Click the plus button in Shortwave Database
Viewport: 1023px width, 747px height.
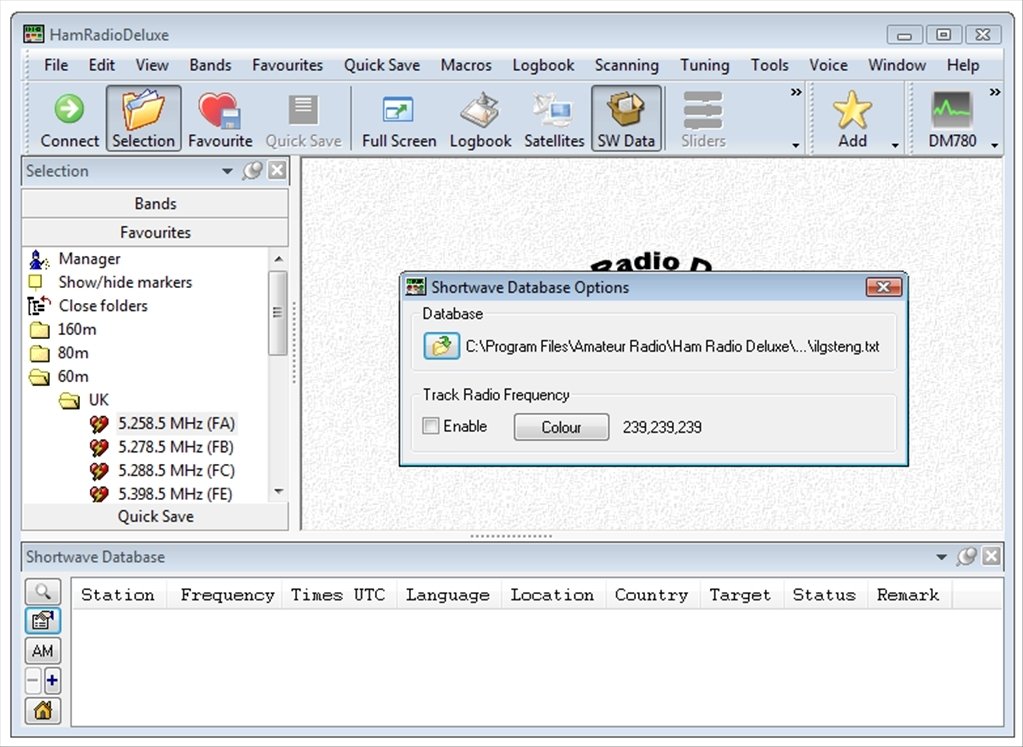52,680
